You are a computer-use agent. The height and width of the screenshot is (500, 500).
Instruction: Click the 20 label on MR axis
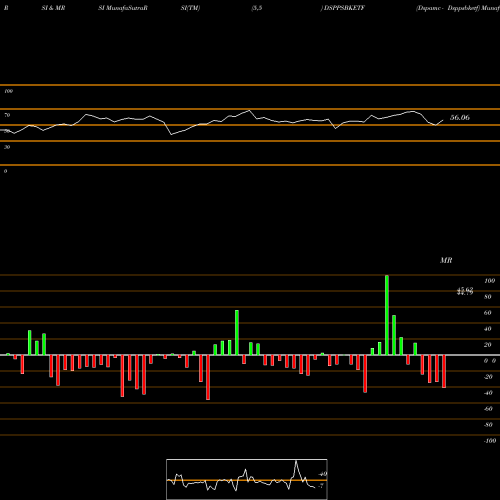488,345
